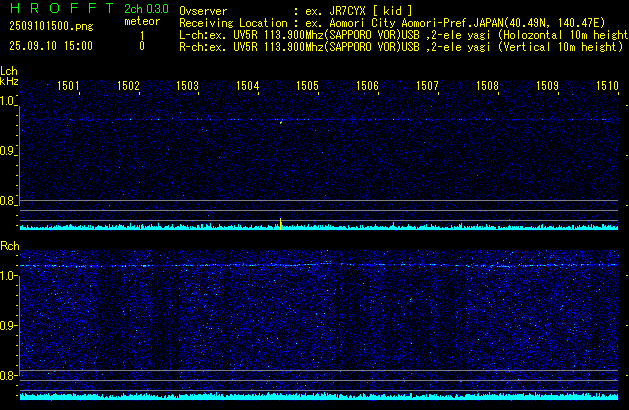Click the version label 2ch 0.3.0
629x410 pixels.
[146, 9]
